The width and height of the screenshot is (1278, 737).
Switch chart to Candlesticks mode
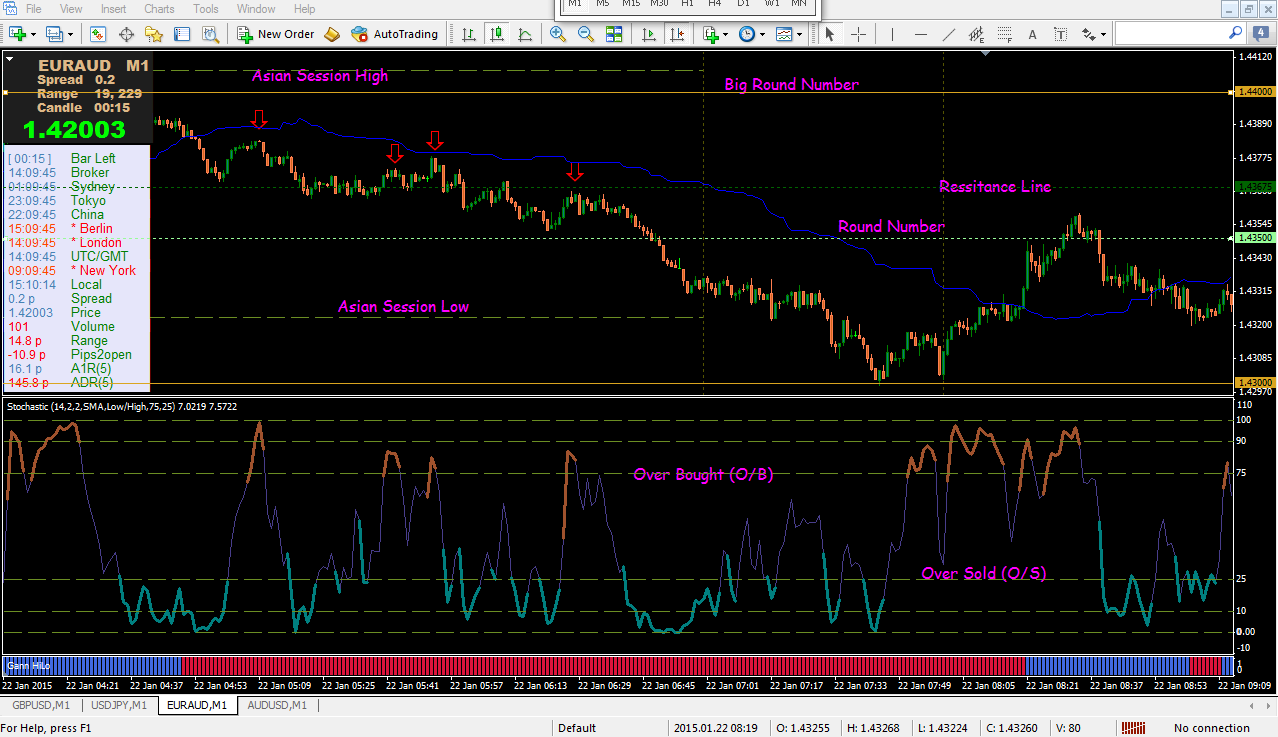(497, 34)
